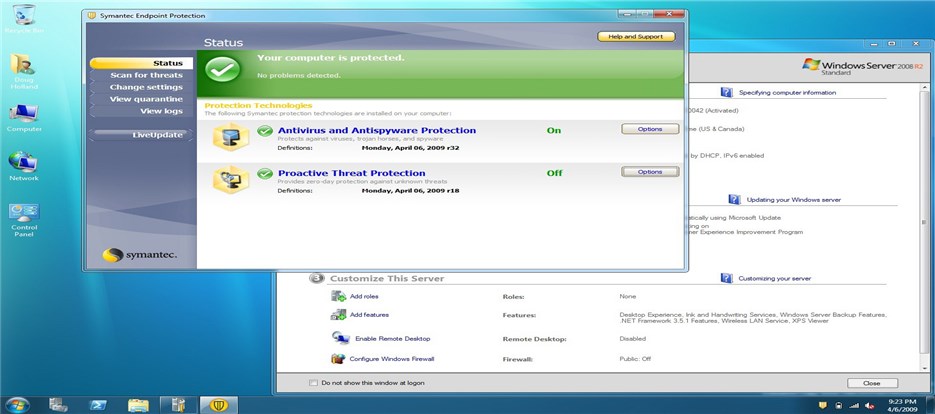Click the Windows Start orb
The height and width of the screenshot is (414, 935).
[x=16, y=404]
